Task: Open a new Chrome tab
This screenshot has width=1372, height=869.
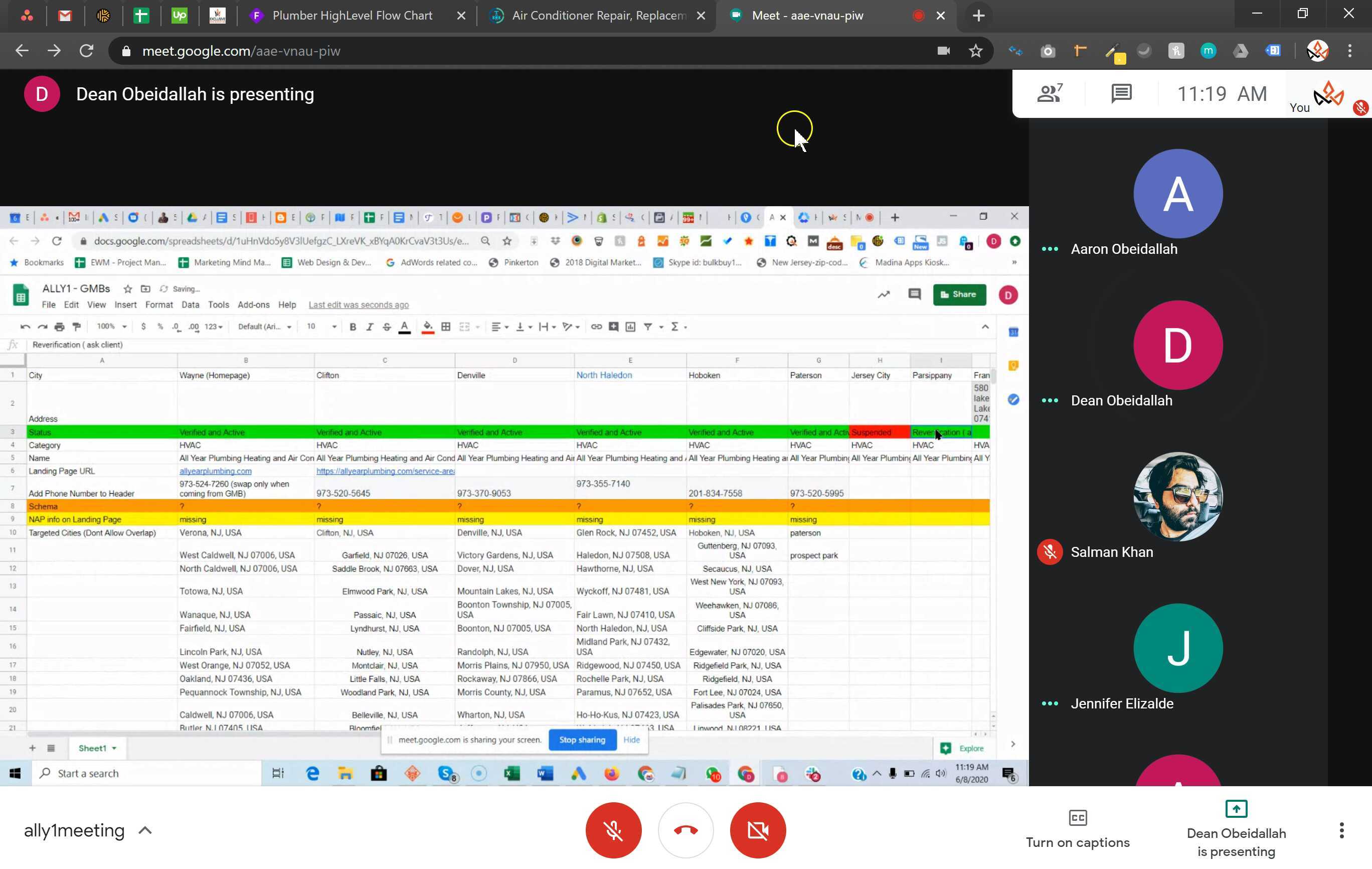Action: pyautogui.click(x=978, y=16)
